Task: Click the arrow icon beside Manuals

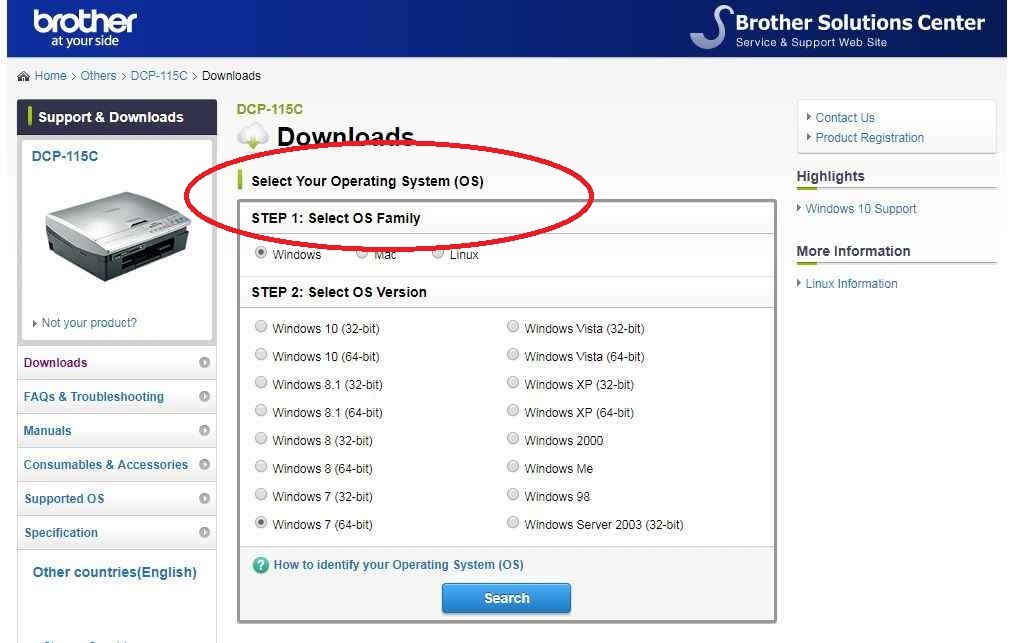Action: (x=204, y=430)
